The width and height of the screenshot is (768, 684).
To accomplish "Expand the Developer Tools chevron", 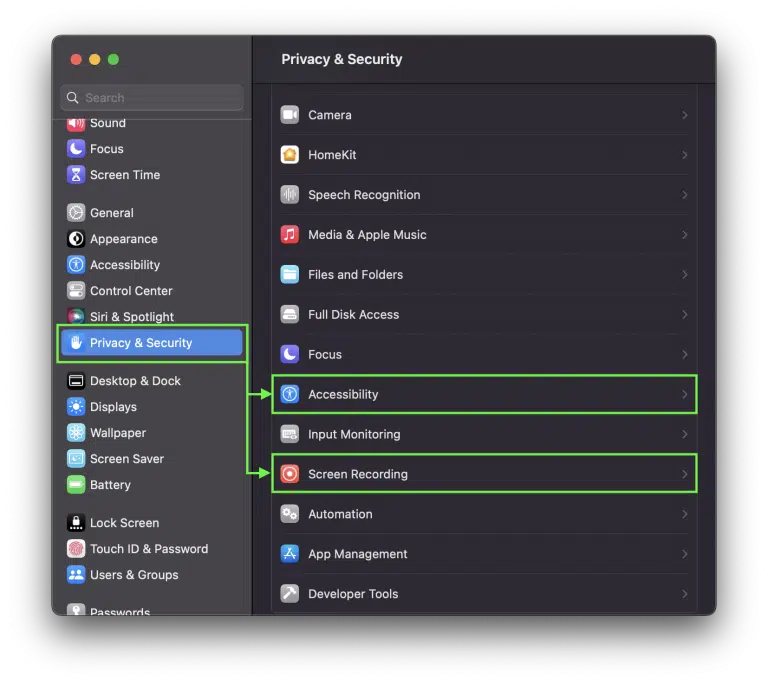I will [x=685, y=594].
